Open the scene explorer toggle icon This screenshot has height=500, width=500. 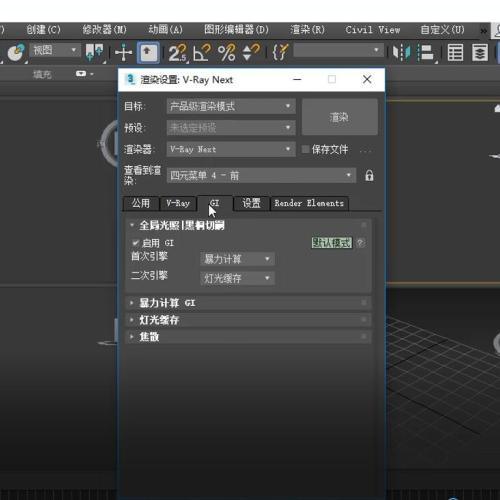tap(455, 53)
